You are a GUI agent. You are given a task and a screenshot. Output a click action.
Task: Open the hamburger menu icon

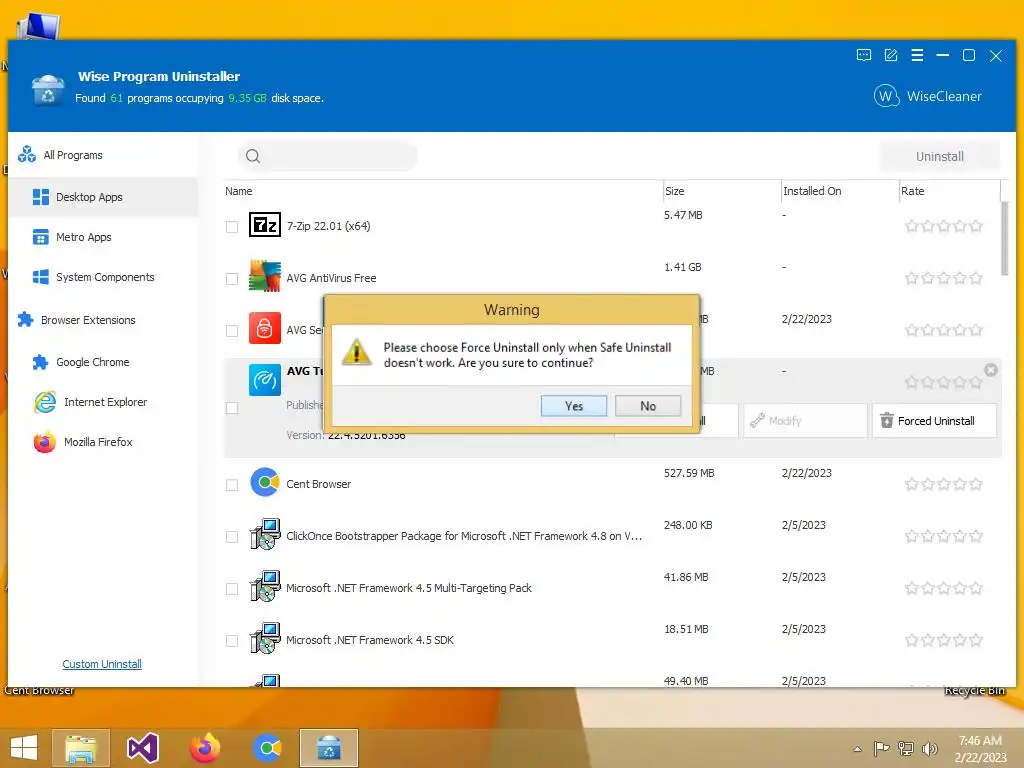[x=917, y=56]
